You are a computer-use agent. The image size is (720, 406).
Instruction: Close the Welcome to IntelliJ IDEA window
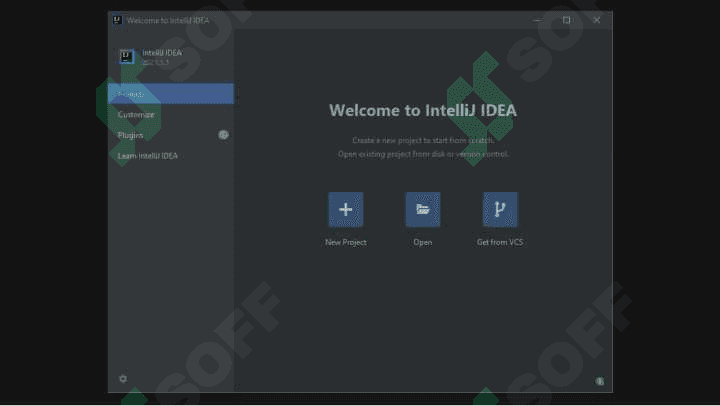(596, 20)
